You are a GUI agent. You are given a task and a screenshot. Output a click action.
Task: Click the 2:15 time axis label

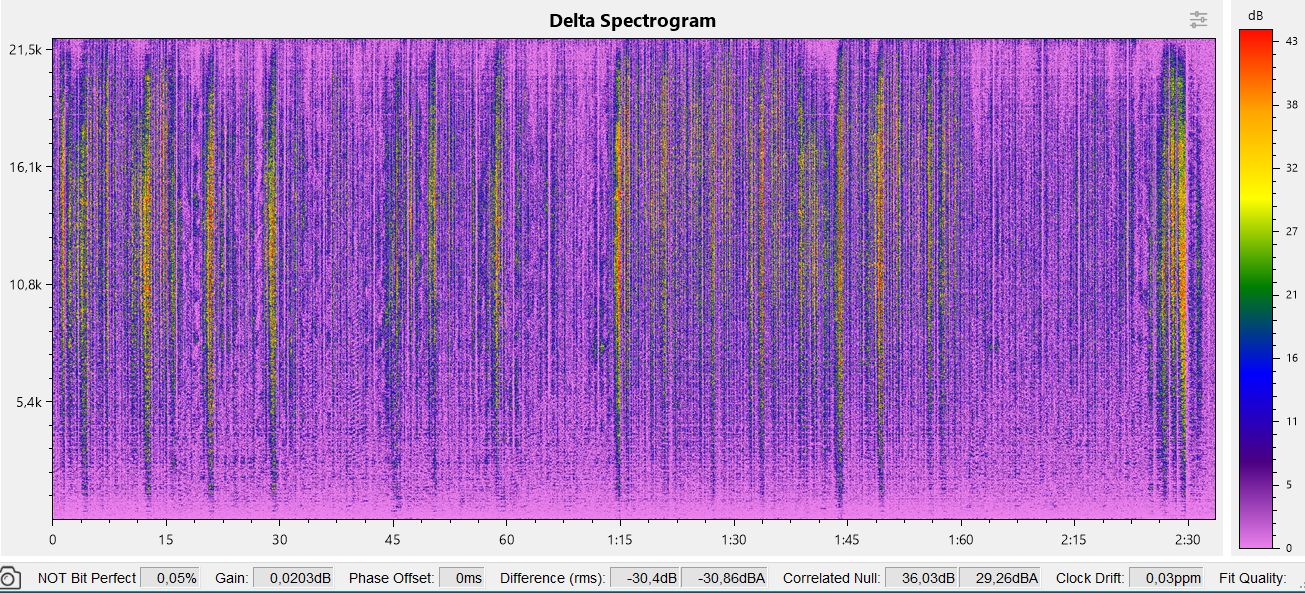click(1074, 539)
